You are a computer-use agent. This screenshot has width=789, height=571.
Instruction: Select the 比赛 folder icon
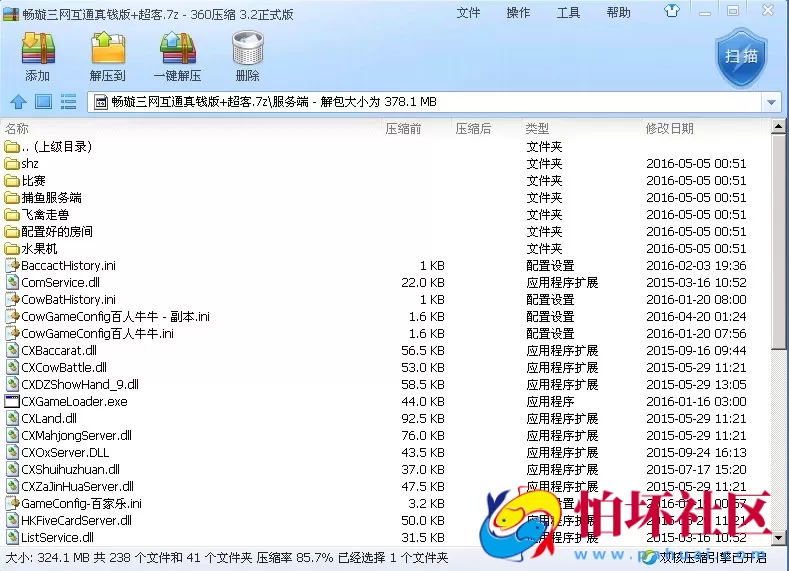tap(12, 181)
